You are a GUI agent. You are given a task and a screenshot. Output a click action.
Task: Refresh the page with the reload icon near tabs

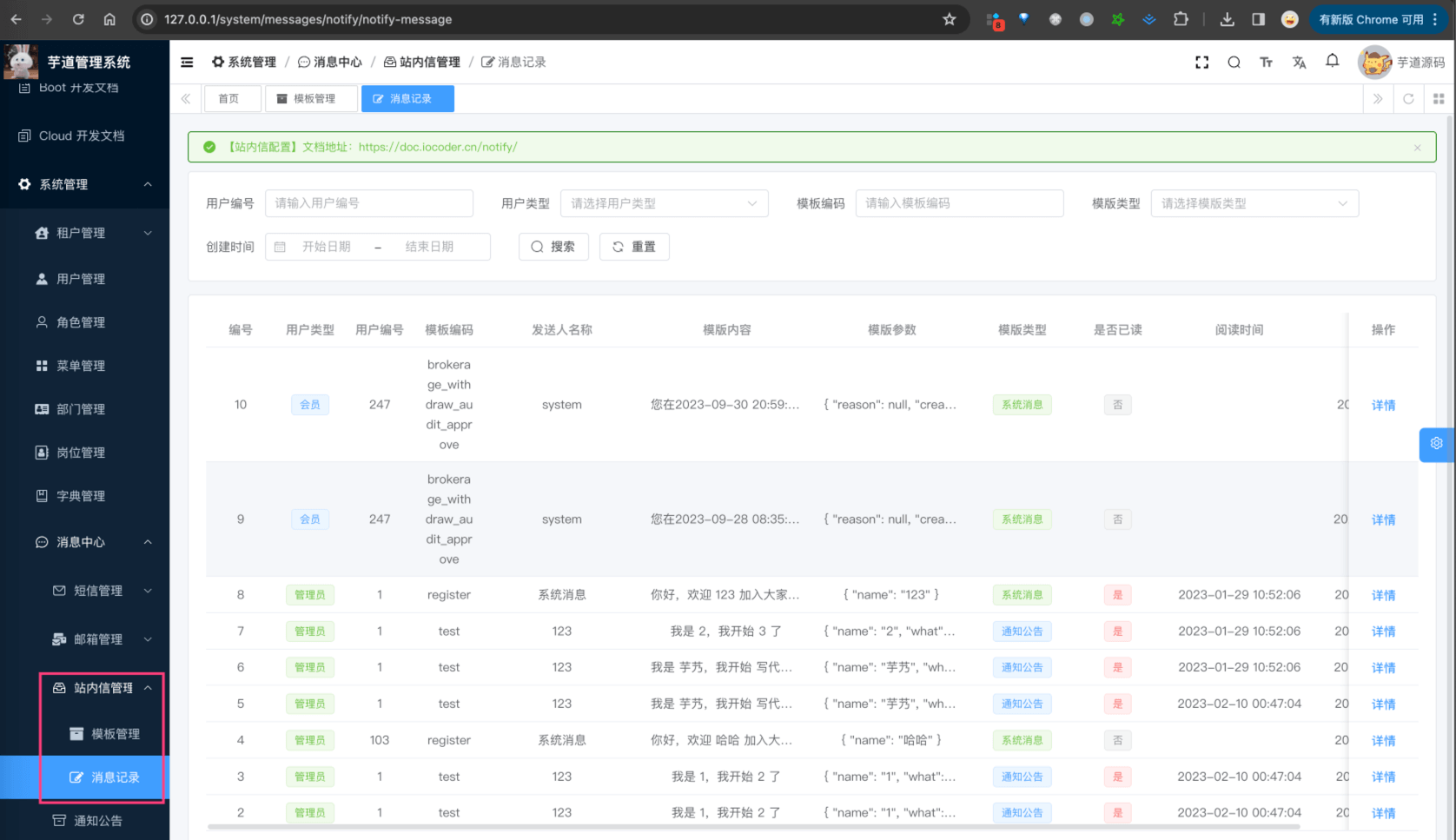click(1408, 98)
